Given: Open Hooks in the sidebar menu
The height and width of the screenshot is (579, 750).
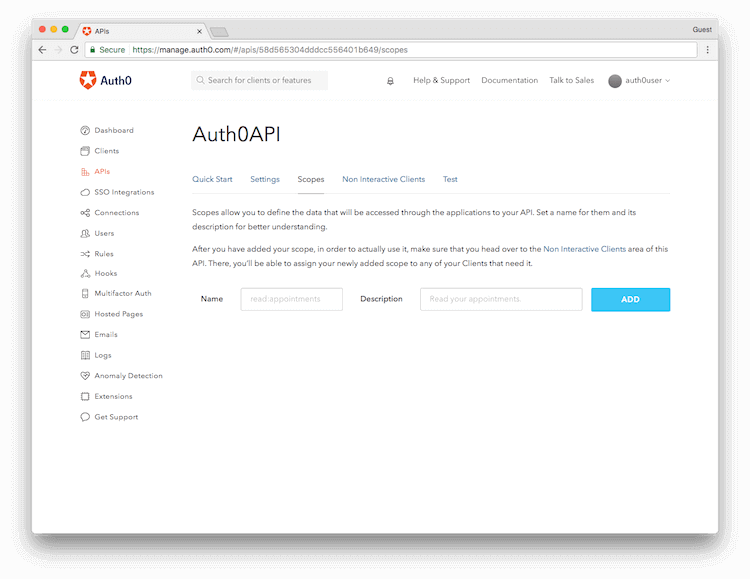Looking at the screenshot, I should pyautogui.click(x=106, y=274).
